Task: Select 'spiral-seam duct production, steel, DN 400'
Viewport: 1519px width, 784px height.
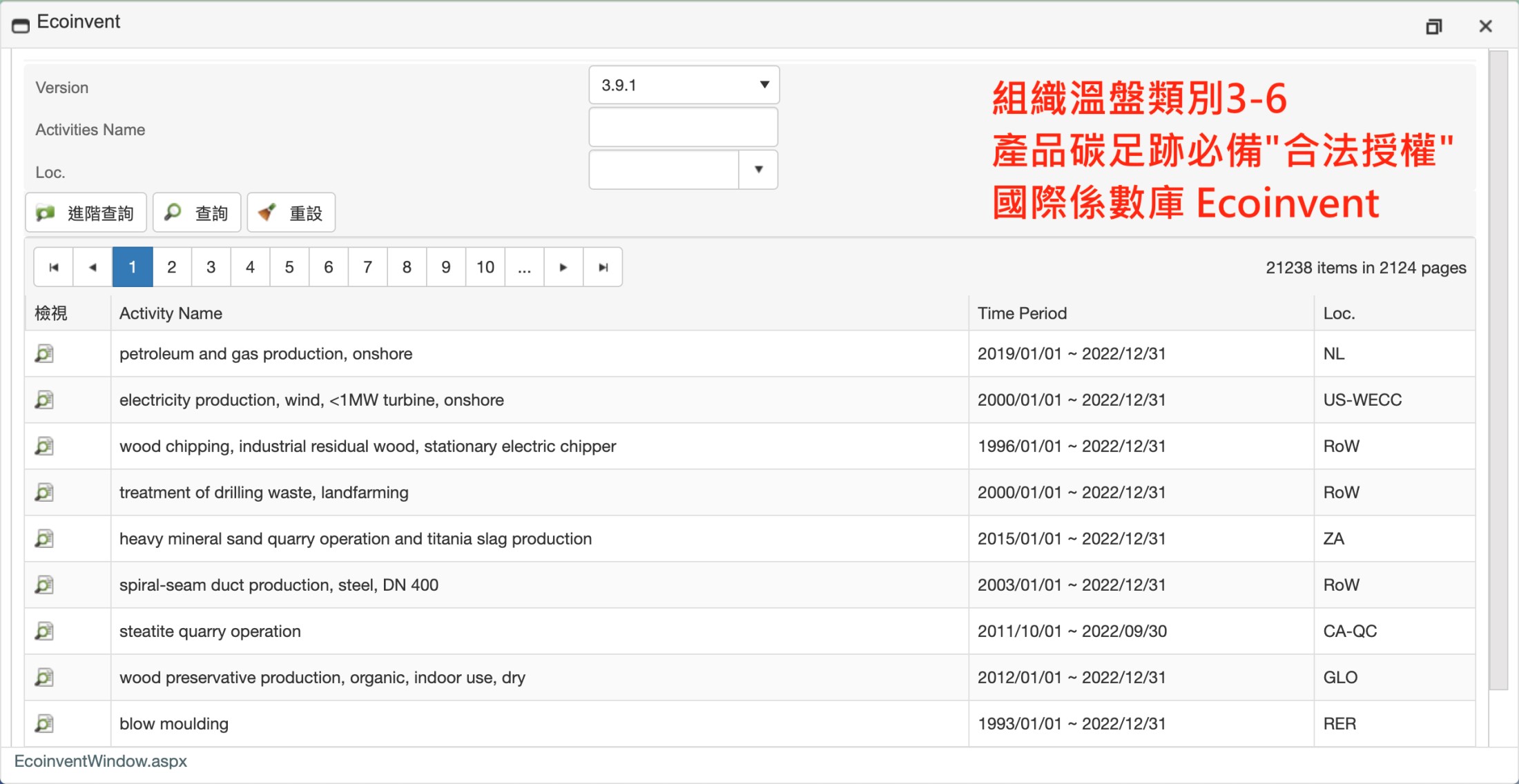Action: click(x=279, y=585)
